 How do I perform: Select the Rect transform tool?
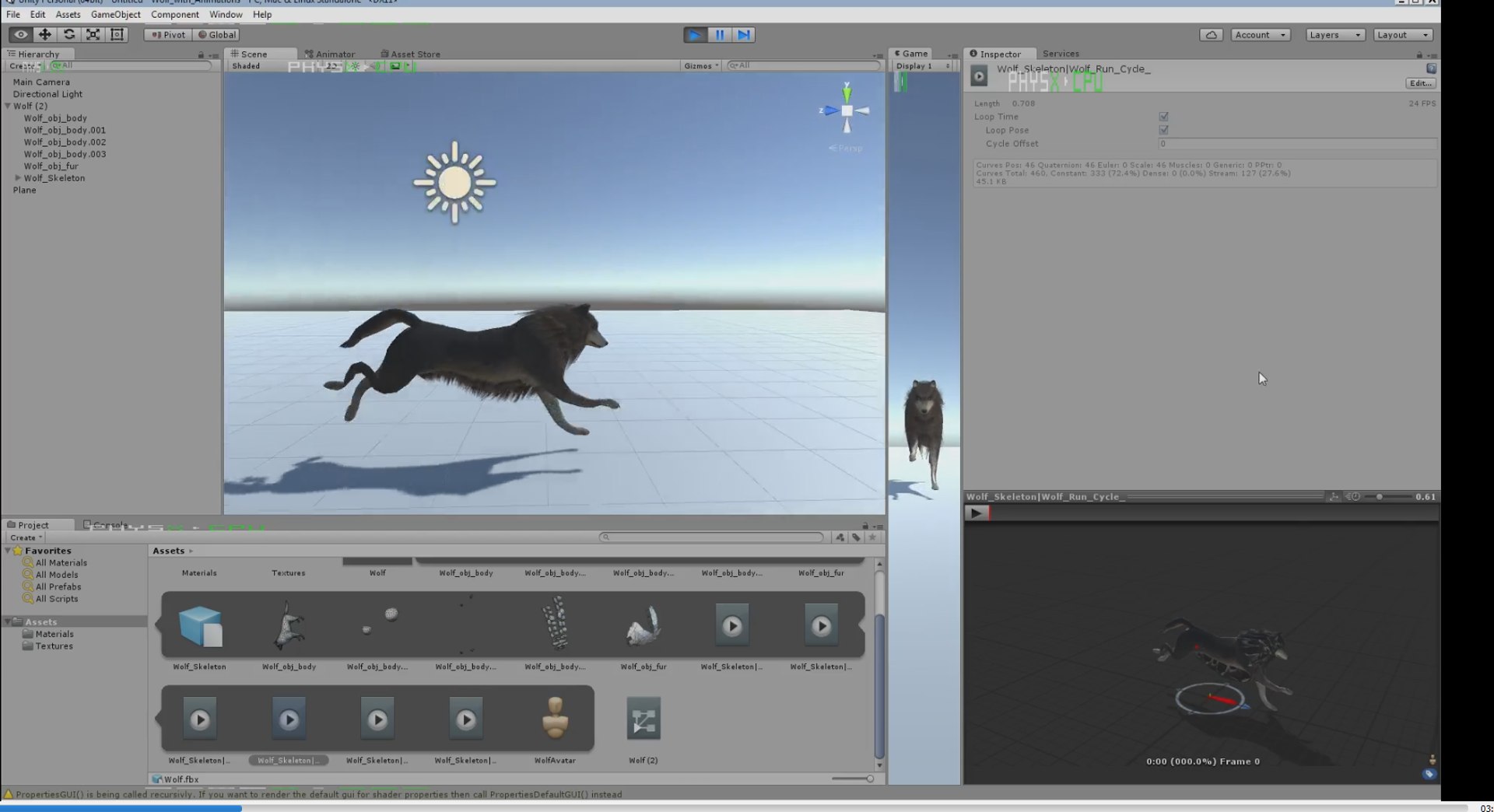(117, 34)
